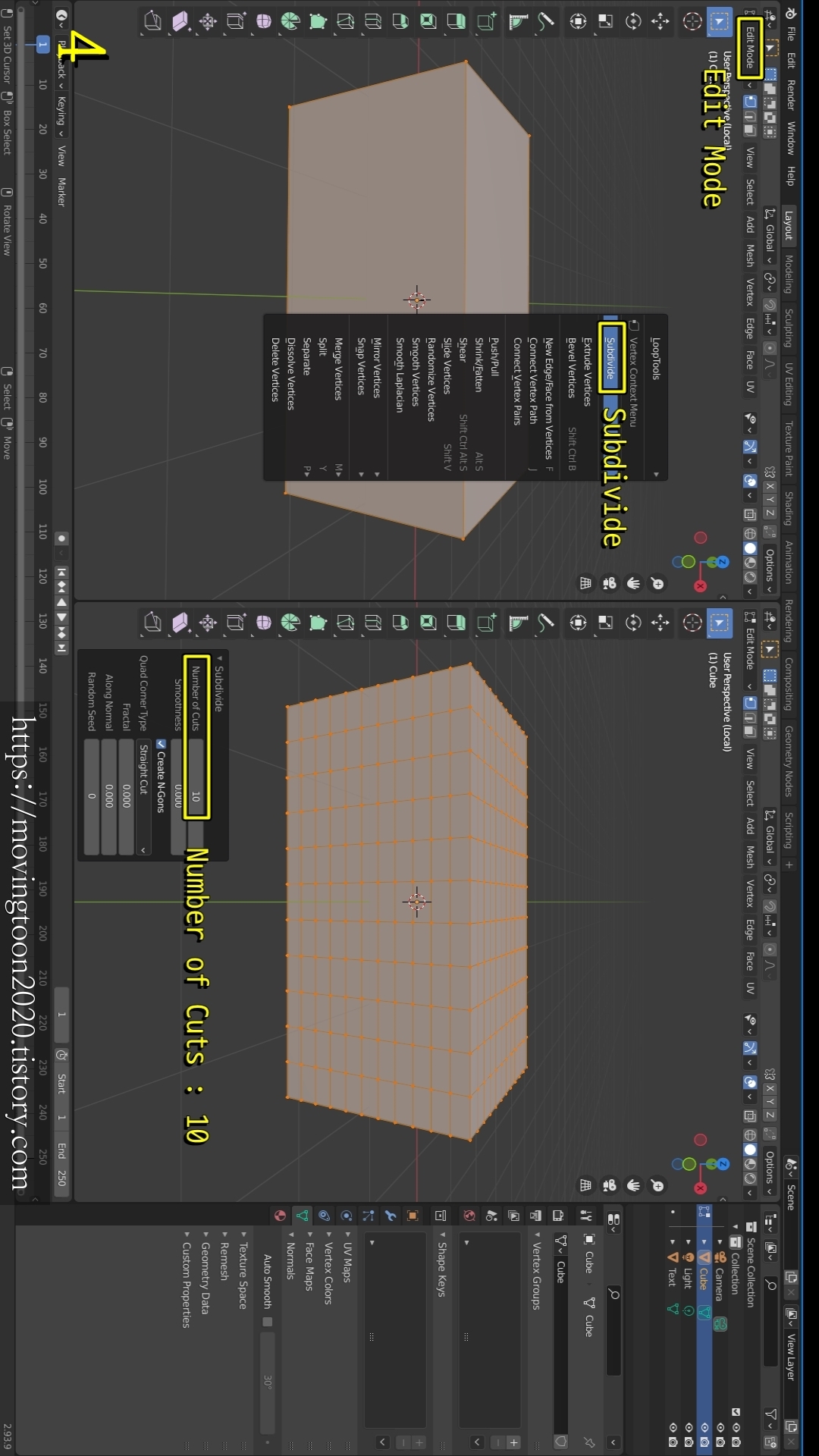Hide the Light object using its eye icon
The image size is (819, 1456).
click(689, 1428)
